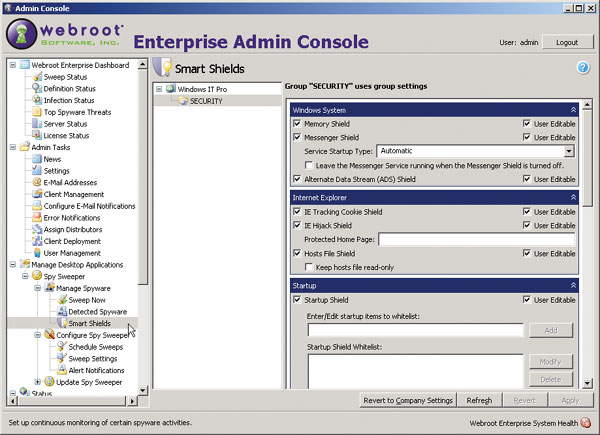Click the sidebar vertical scrollbar
The width and height of the screenshot is (600, 435).
144,200
